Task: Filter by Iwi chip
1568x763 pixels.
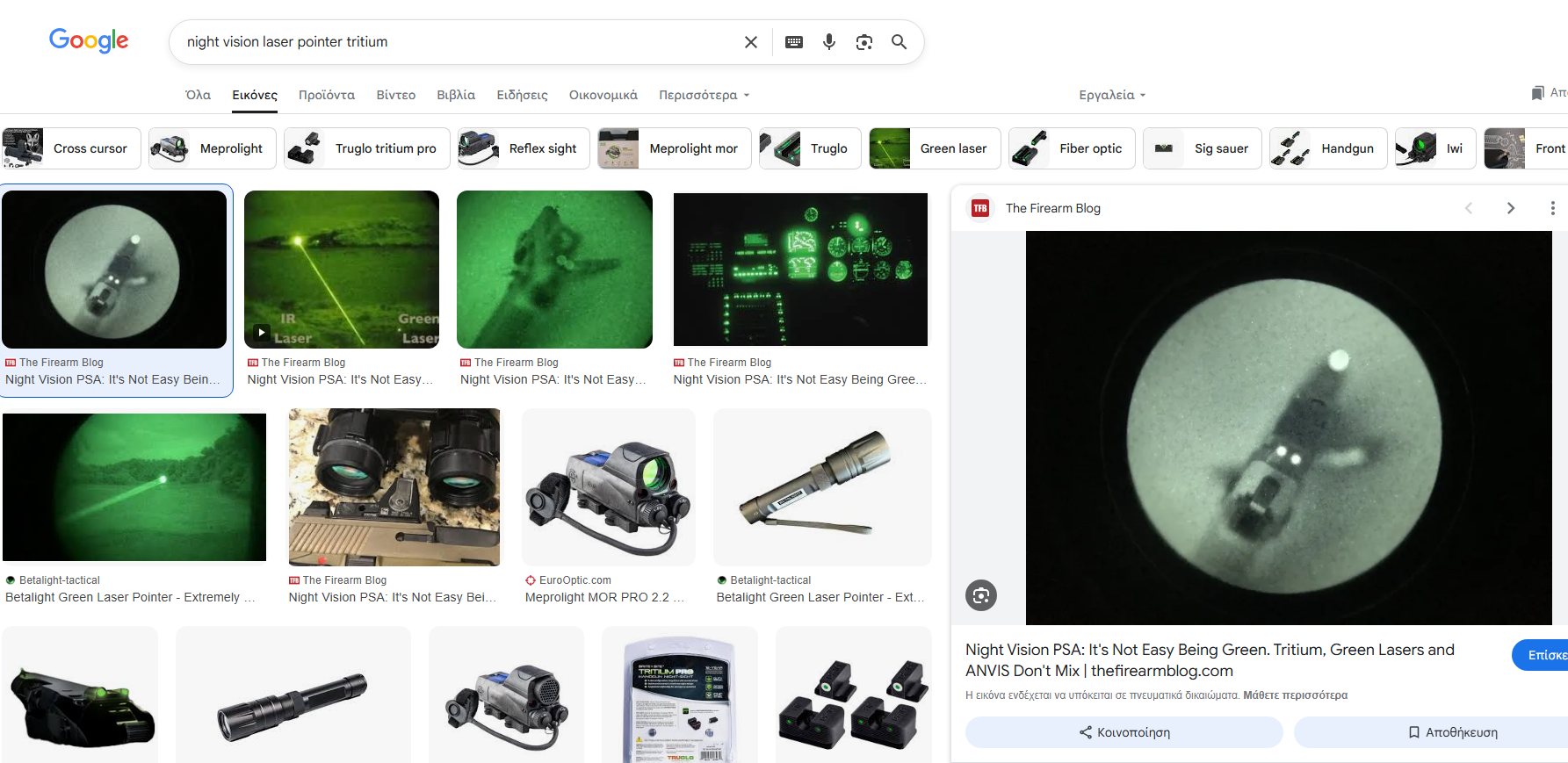Action: (1435, 148)
